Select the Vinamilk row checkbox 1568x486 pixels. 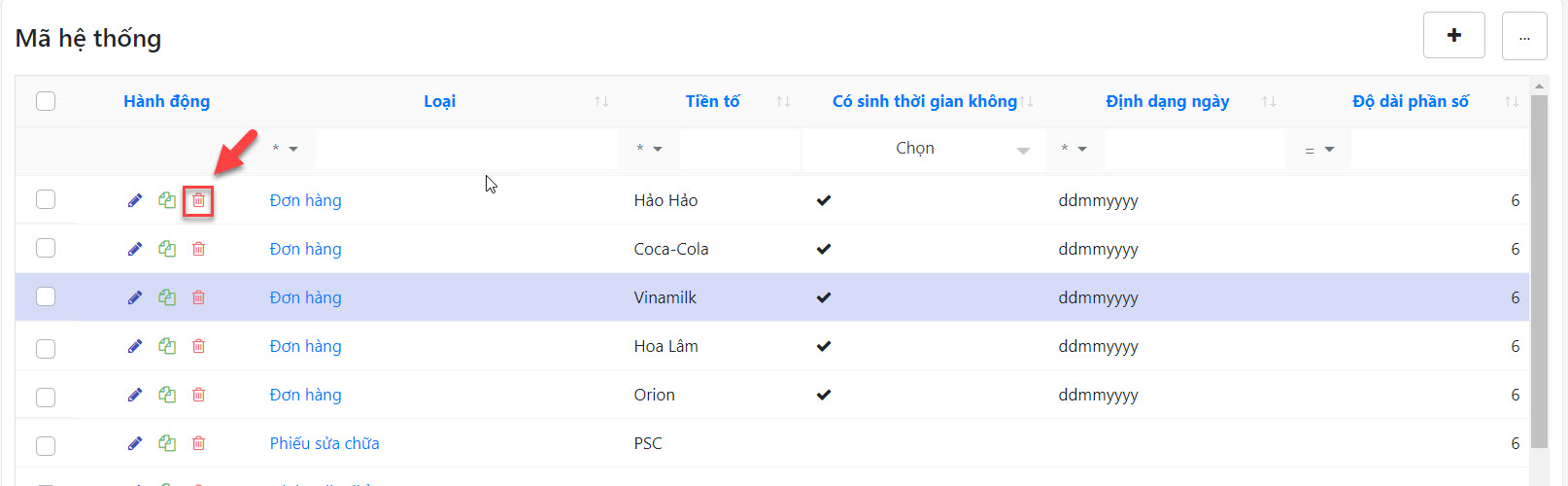point(46,296)
